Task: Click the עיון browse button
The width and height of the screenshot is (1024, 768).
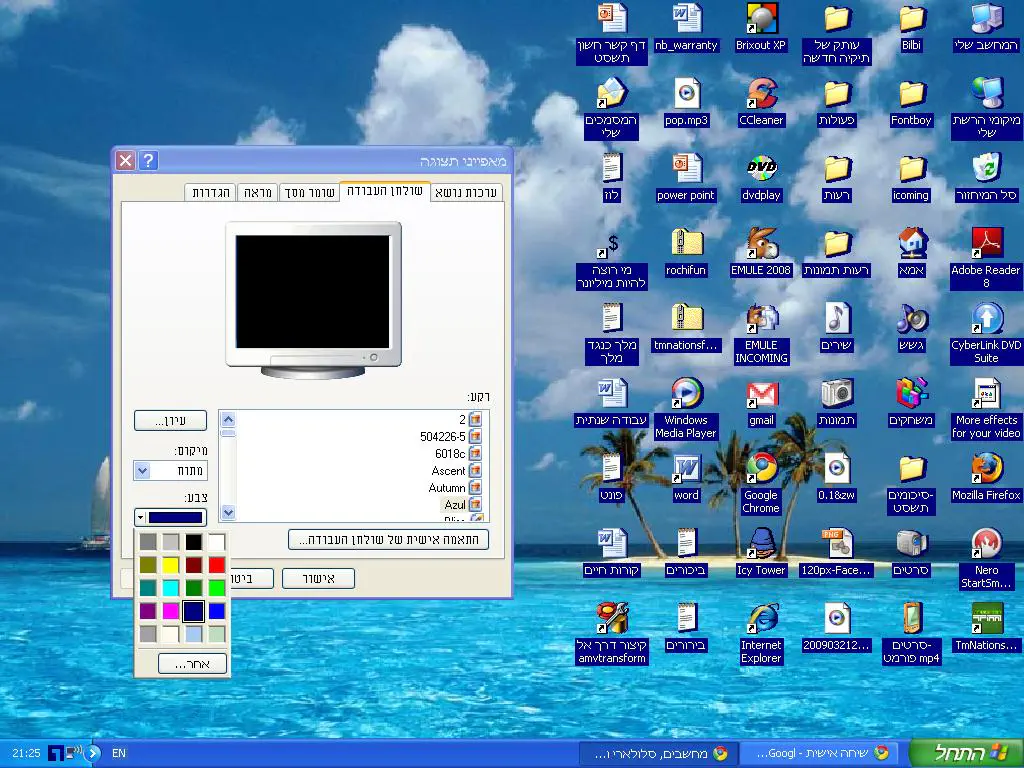Action: 170,421
